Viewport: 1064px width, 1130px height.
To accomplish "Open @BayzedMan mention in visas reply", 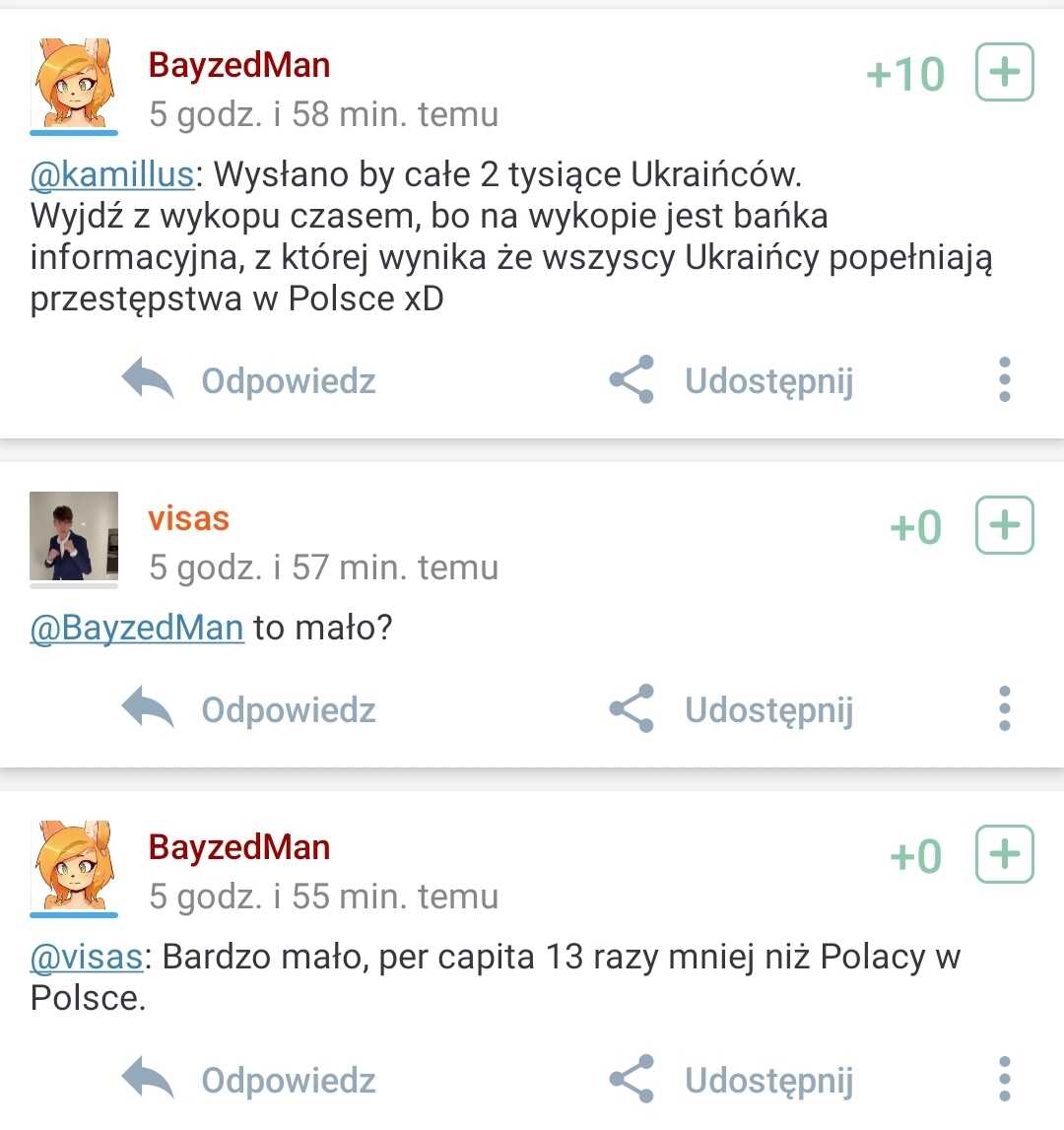I will pos(137,629).
